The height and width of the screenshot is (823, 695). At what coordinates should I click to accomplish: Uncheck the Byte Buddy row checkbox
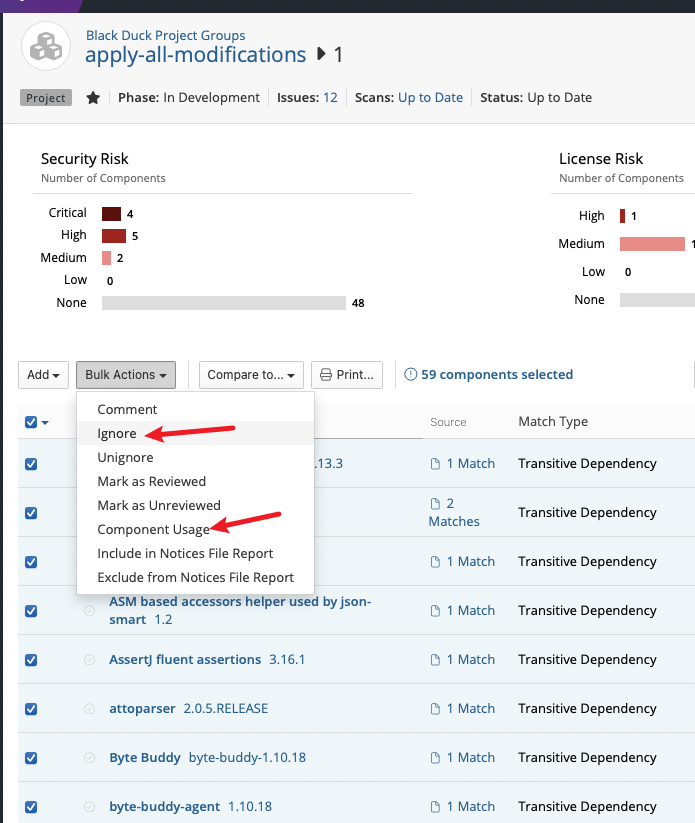coord(31,758)
